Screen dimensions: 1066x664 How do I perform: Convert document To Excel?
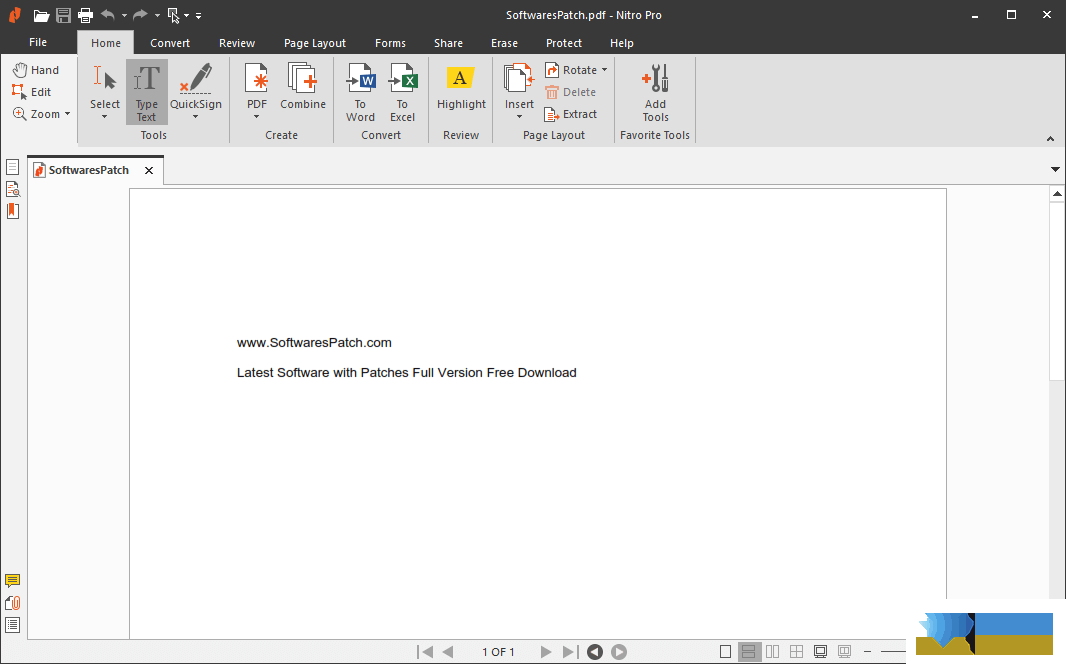[x=402, y=92]
